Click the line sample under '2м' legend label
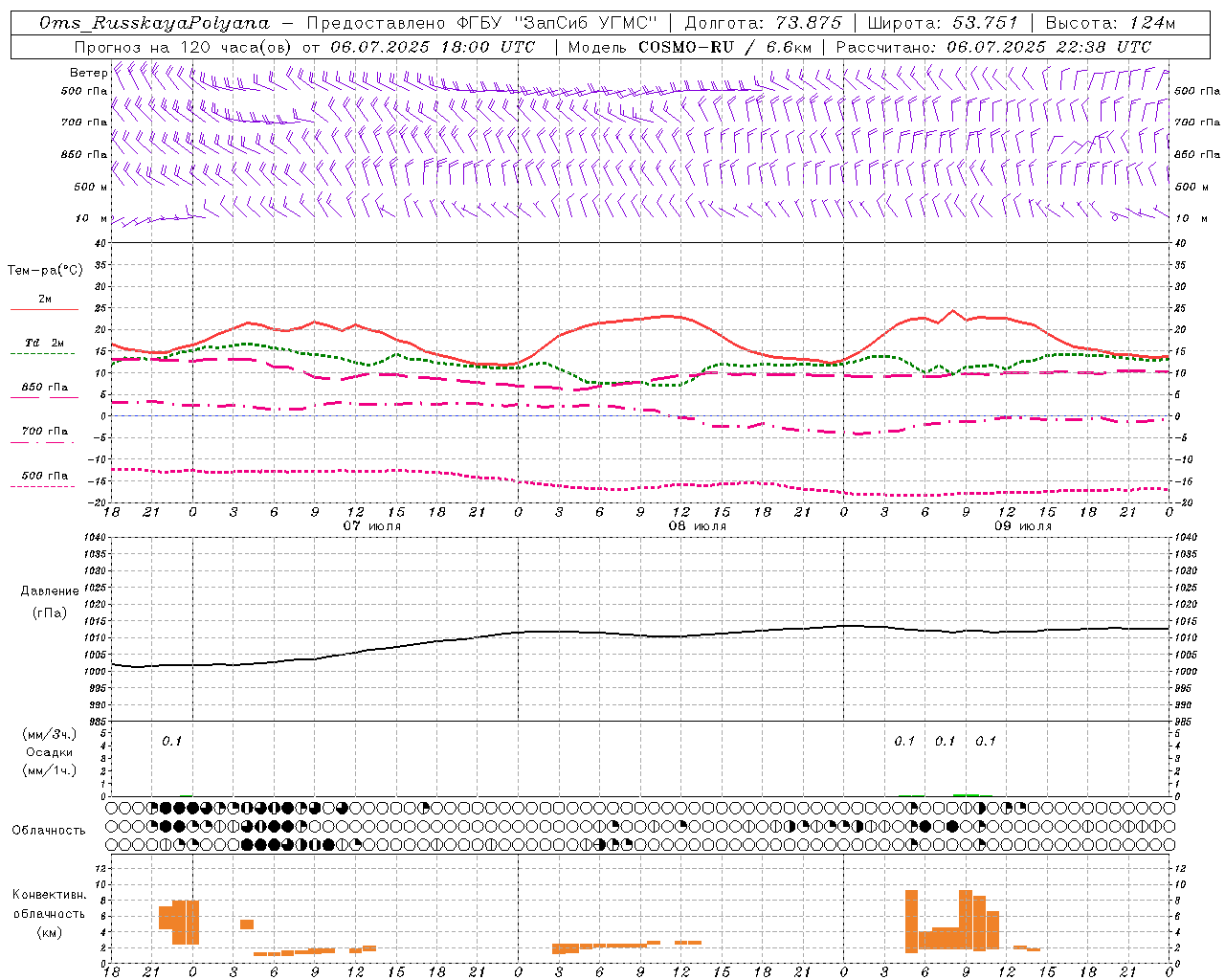This screenshot has width=1225, height=980. pos(44,310)
